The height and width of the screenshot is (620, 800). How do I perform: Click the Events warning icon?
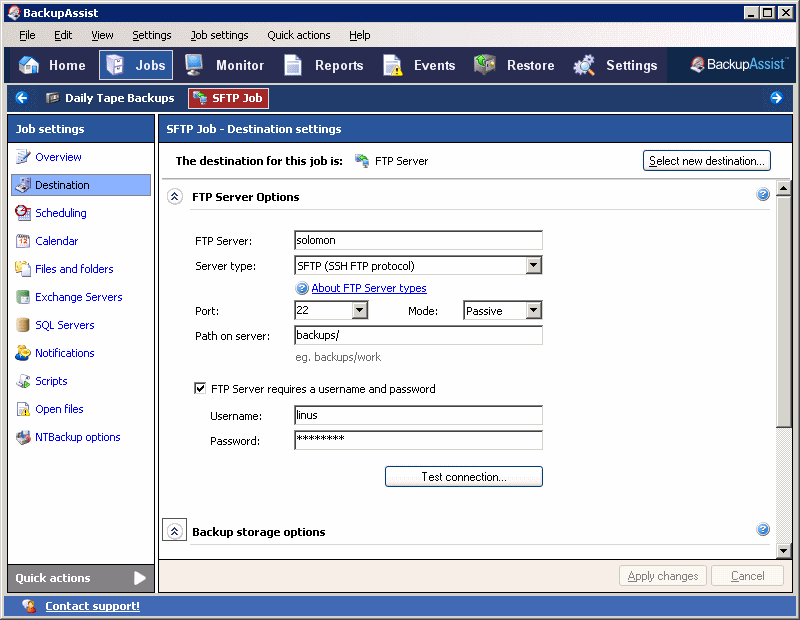[393, 65]
